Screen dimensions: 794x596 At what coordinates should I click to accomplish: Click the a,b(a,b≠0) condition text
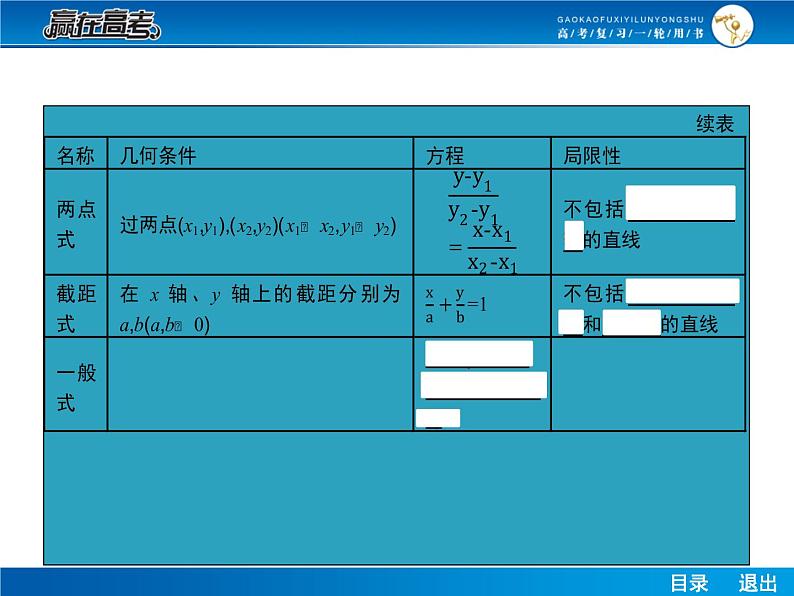coord(165,325)
